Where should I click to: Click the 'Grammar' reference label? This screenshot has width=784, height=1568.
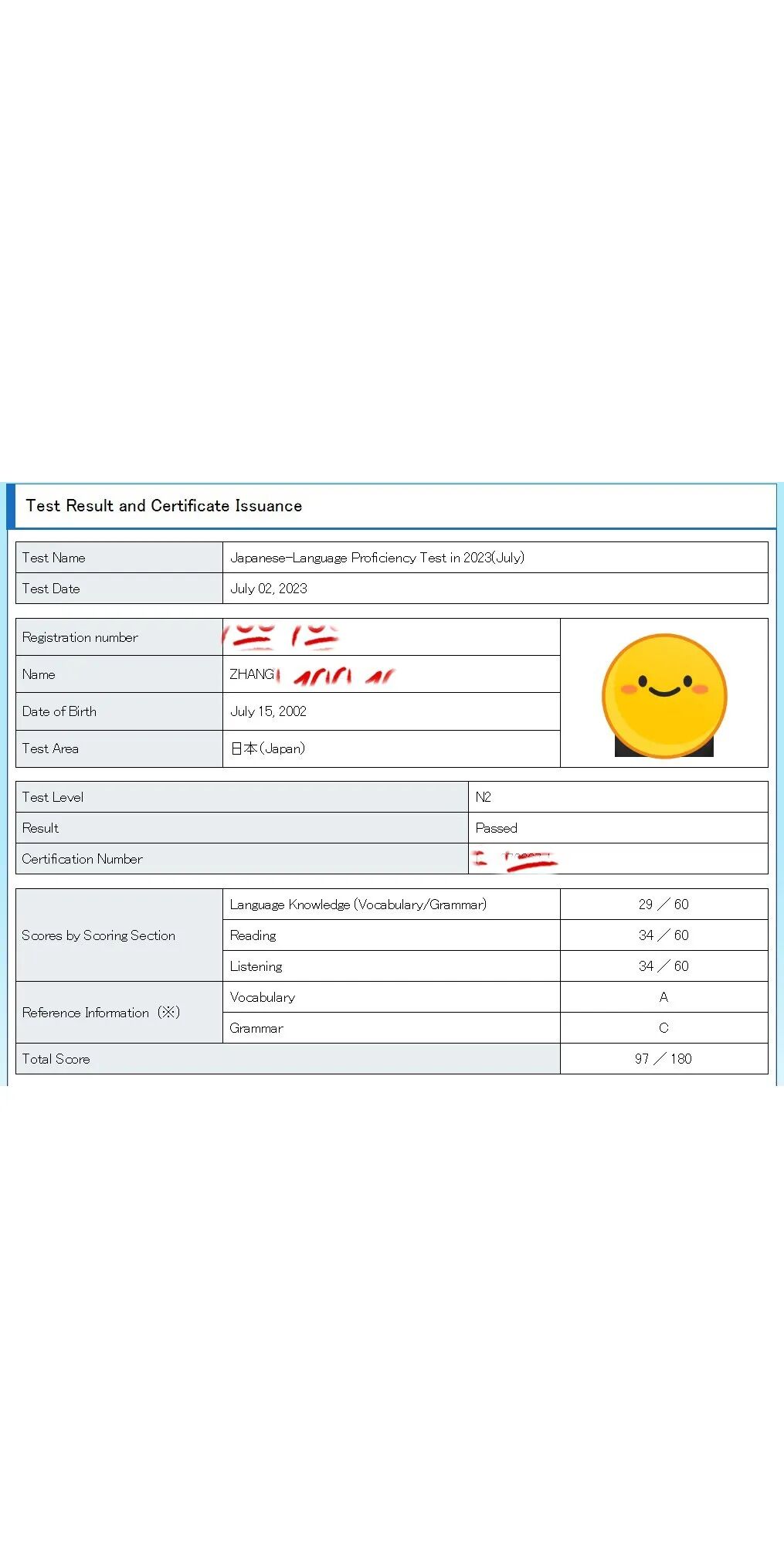point(256,1028)
